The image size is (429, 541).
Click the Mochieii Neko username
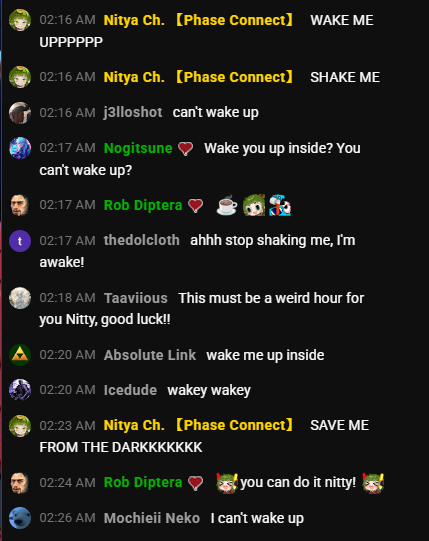[x=152, y=518]
